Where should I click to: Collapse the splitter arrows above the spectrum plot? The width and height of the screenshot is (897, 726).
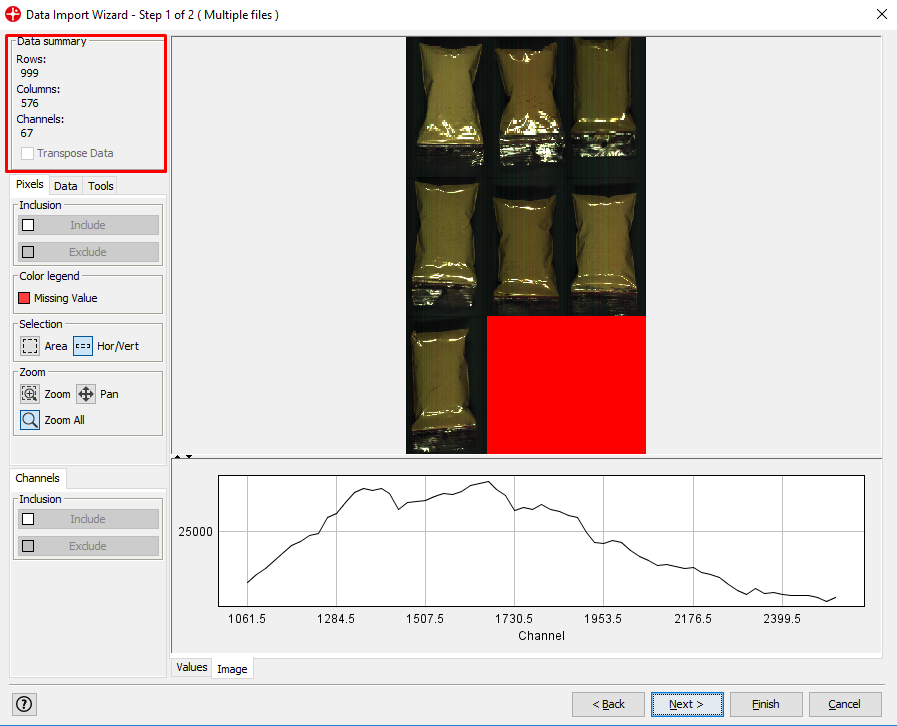tap(181, 457)
